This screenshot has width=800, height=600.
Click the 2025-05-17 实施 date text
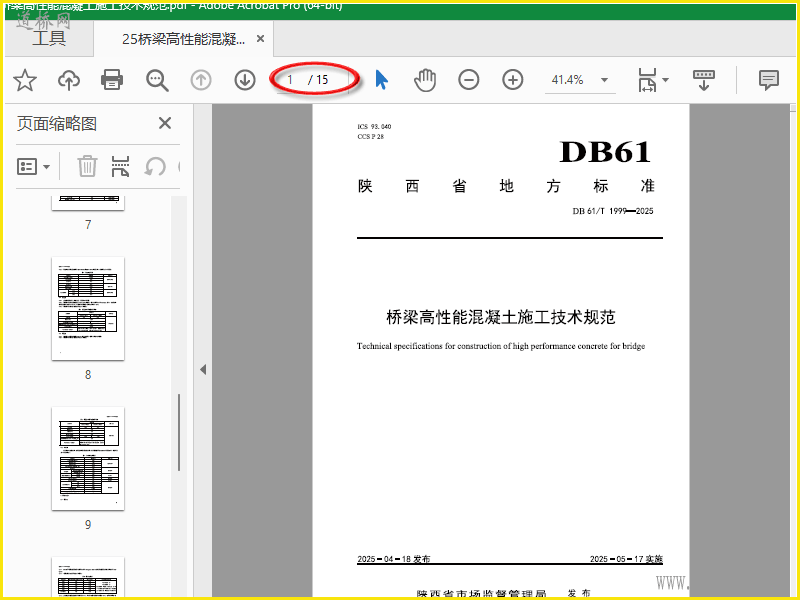click(x=626, y=559)
